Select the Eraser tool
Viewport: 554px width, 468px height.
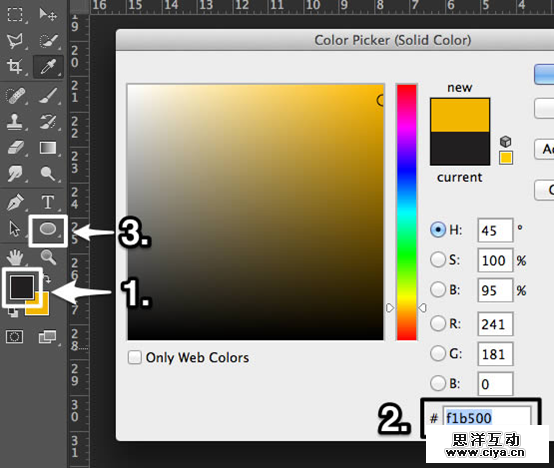click(x=15, y=148)
